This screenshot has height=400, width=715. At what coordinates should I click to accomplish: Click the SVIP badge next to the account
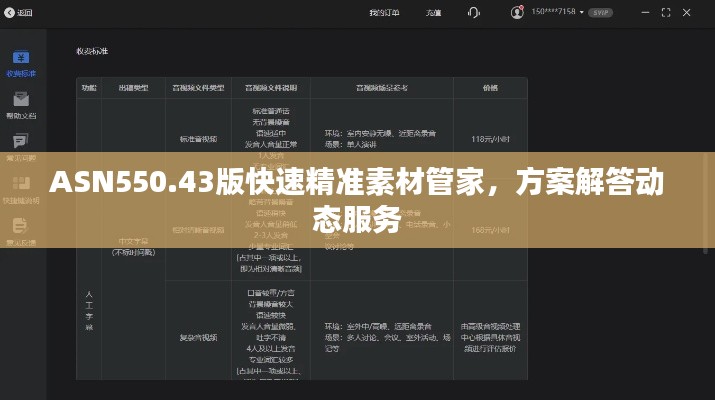point(600,13)
